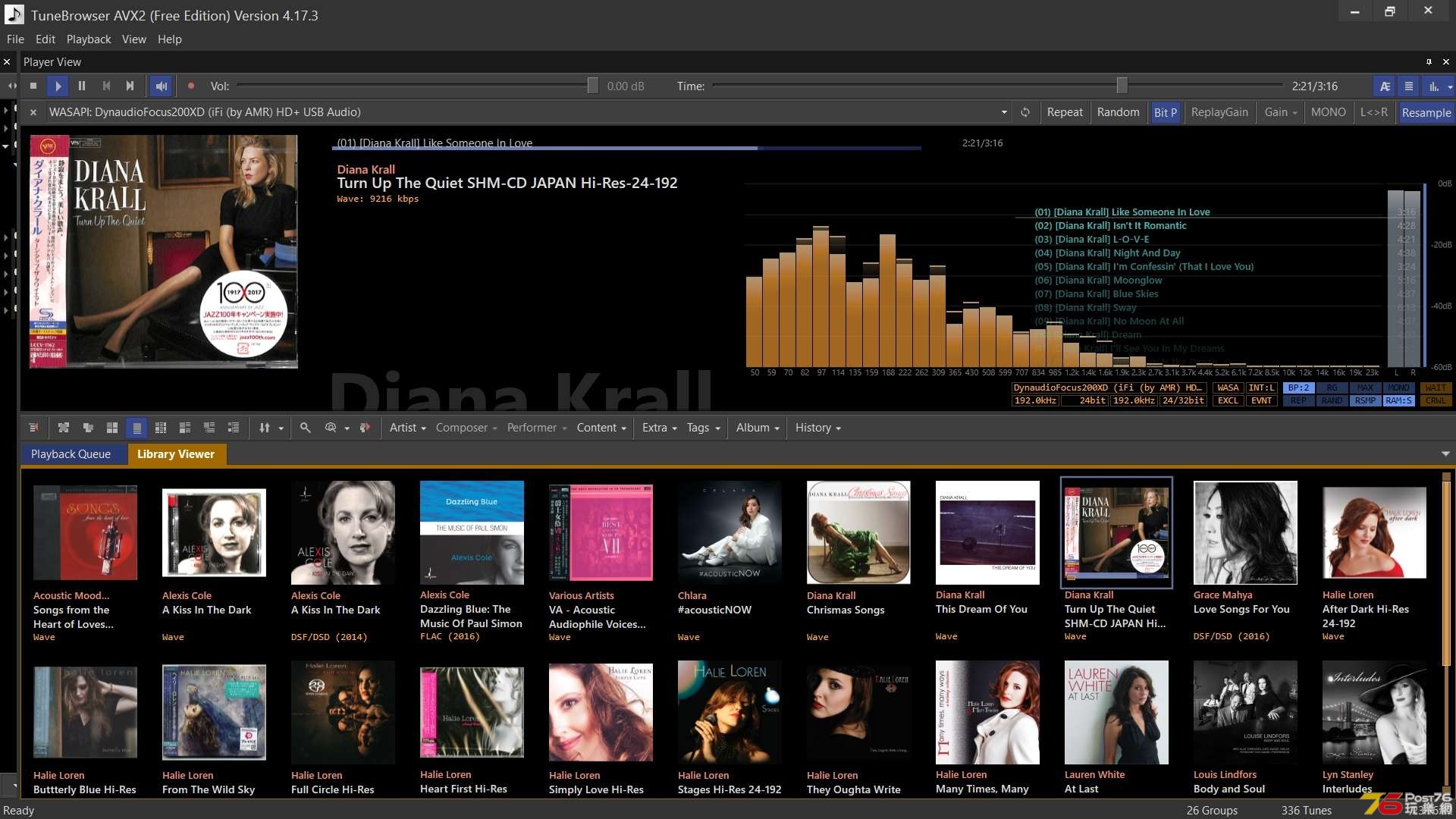Skip to the previous track
Viewport: 1456px width, 819px height.
(x=106, y=86)
